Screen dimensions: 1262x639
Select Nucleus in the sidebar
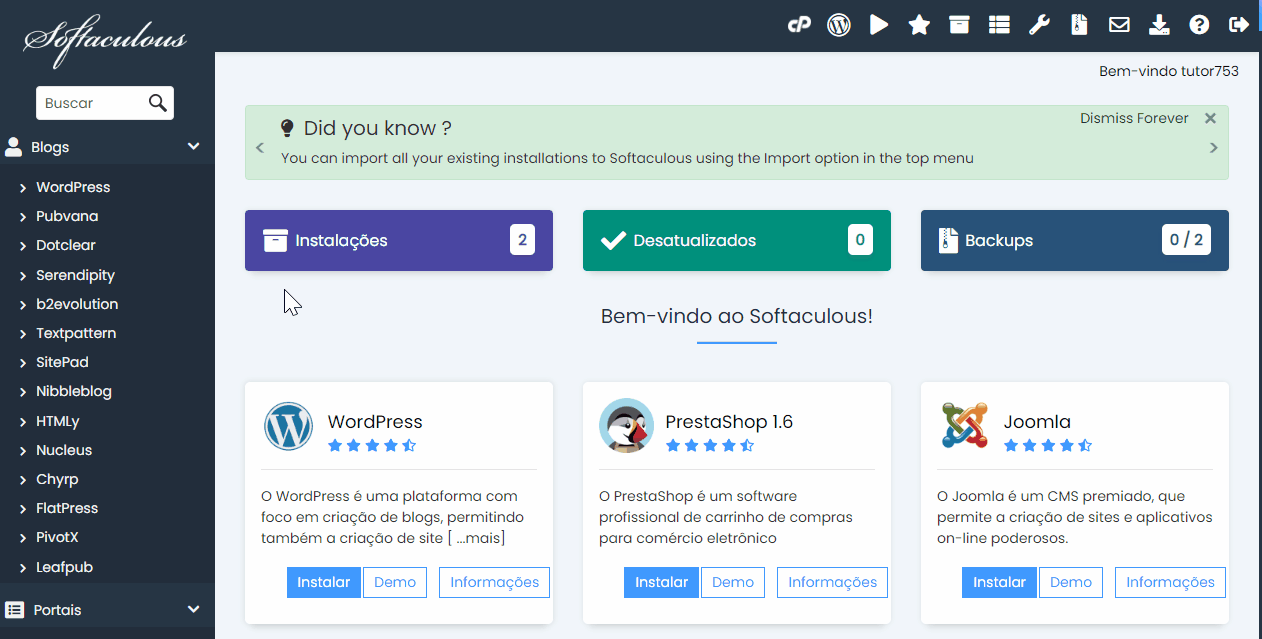[x=64, y=450]
